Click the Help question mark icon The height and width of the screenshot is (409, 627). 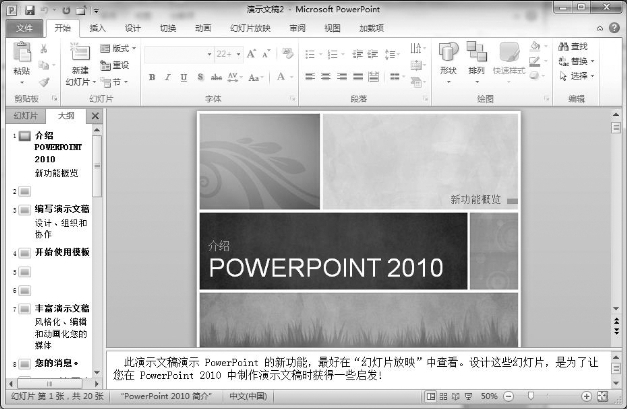tap(614, 28)
